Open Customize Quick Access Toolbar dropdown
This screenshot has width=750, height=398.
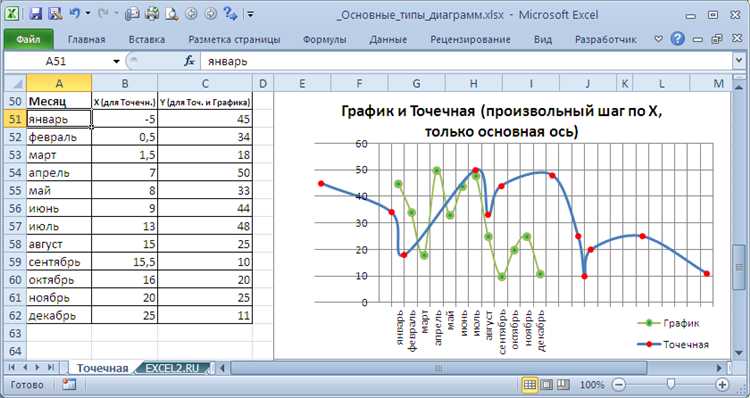(x=251, y=14)
